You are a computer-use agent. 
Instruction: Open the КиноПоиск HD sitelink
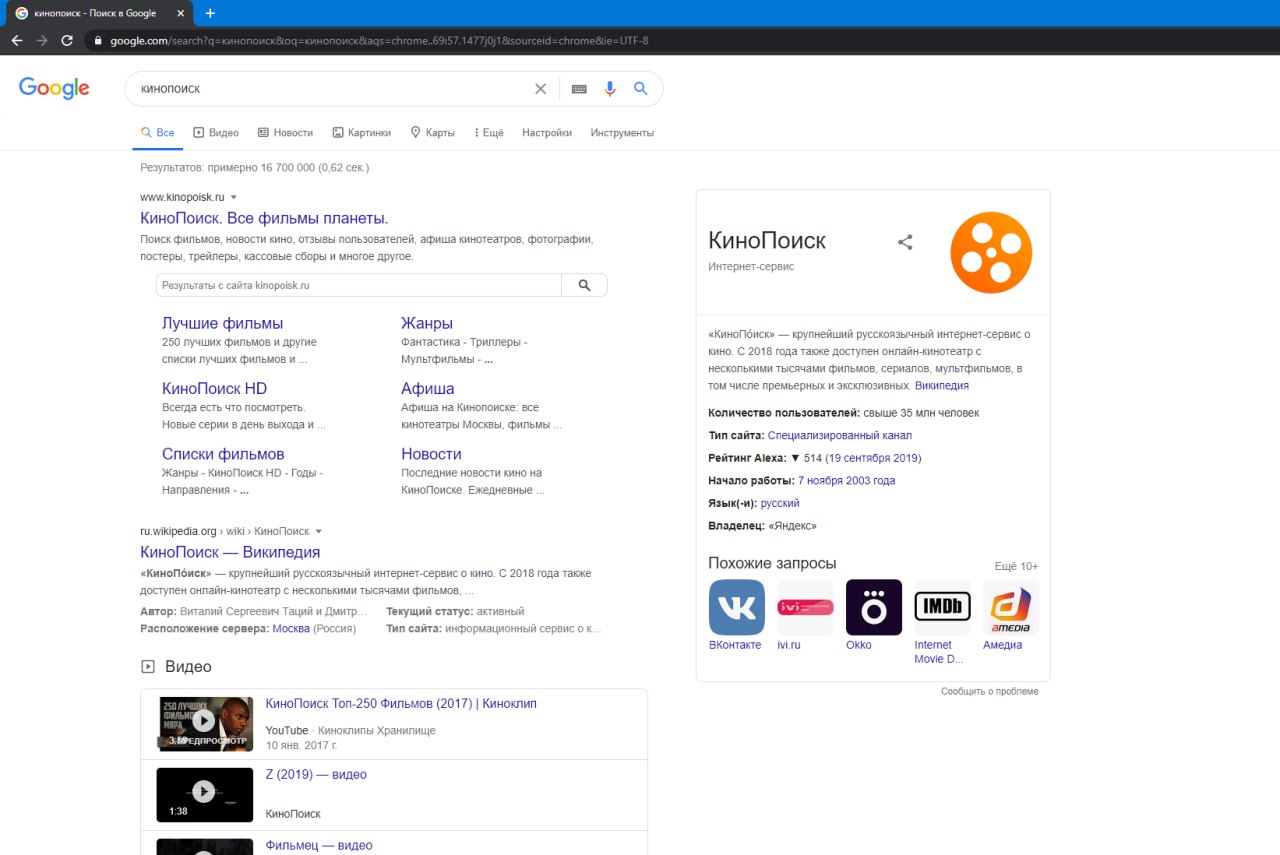point(214,388)
